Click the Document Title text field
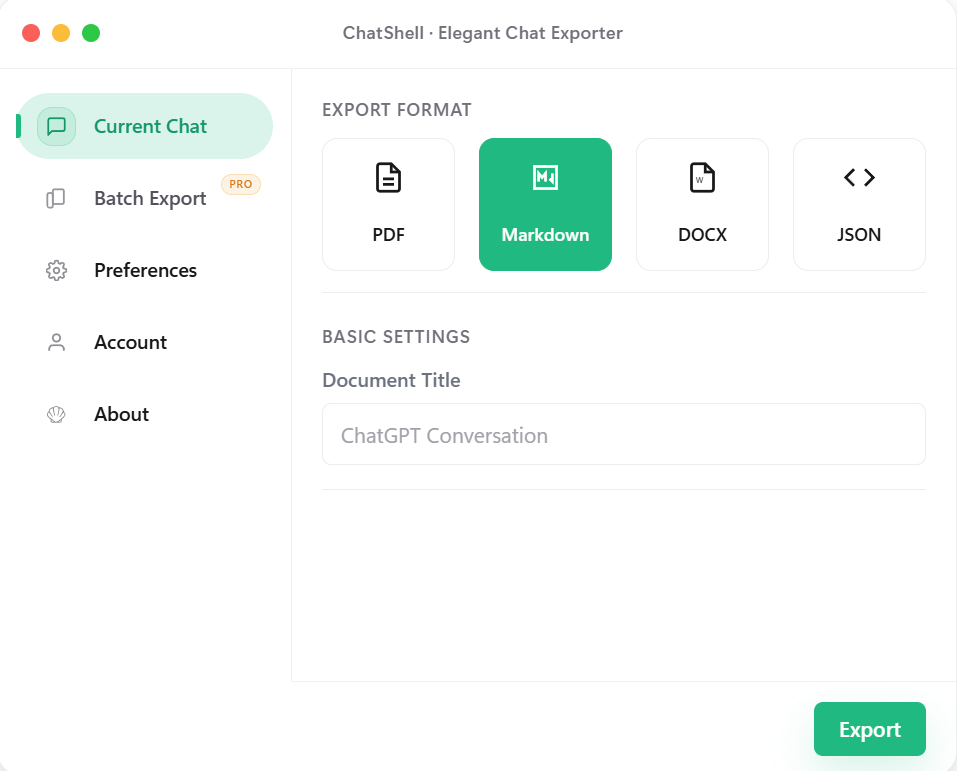957x771 pixels. click(623, 434)
